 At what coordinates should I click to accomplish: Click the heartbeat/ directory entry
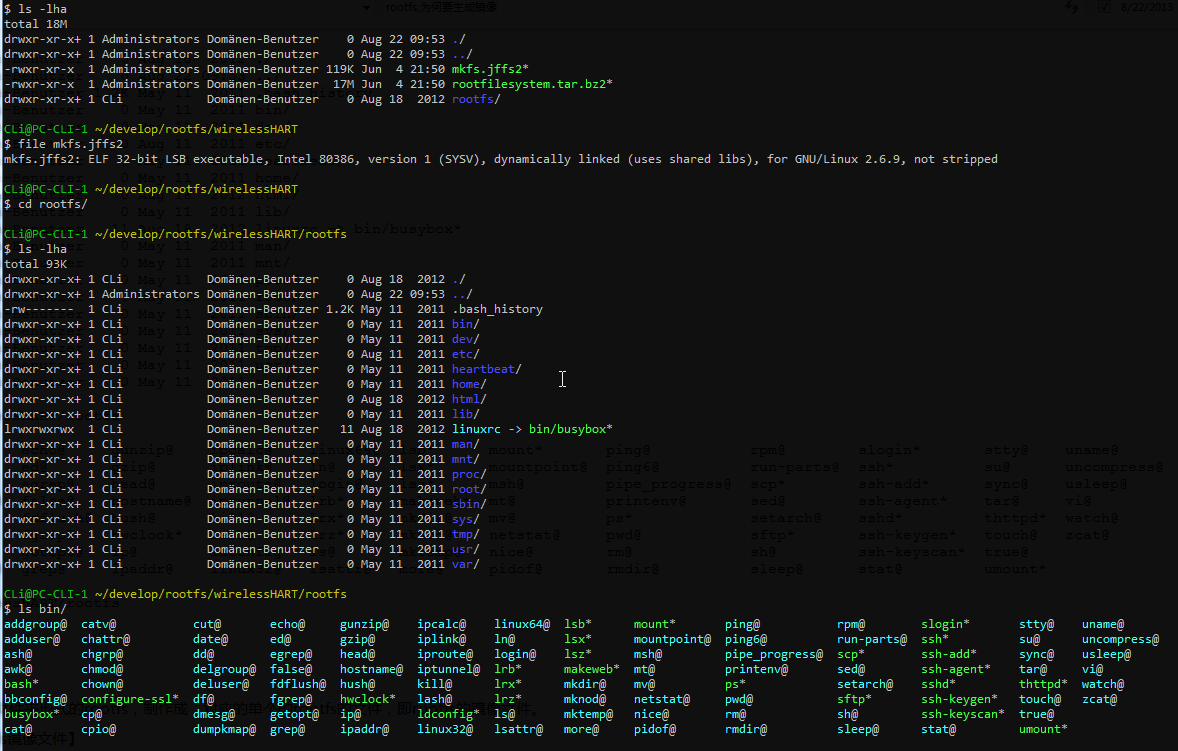(486, 369)
